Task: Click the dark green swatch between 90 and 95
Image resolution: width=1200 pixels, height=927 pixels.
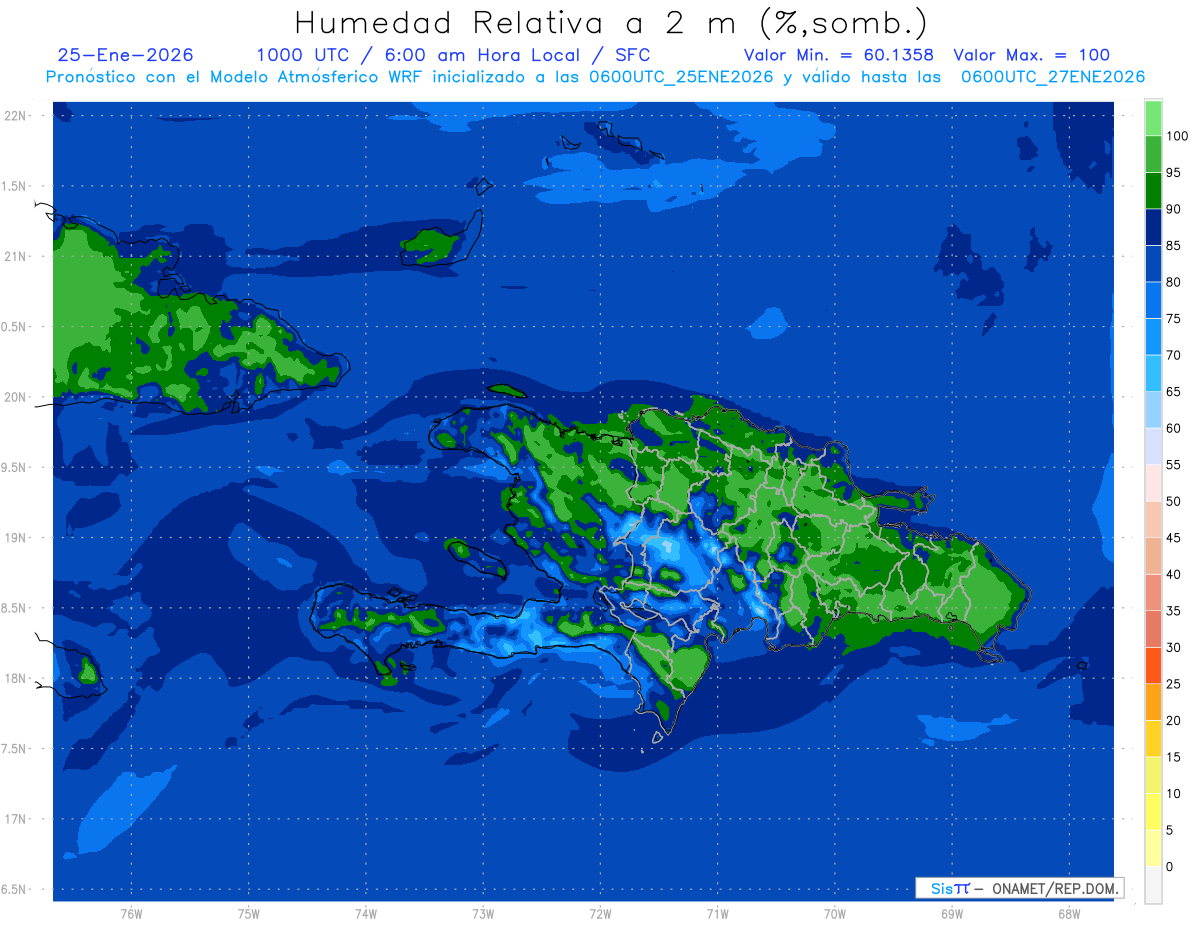Action: point(1153,191)
